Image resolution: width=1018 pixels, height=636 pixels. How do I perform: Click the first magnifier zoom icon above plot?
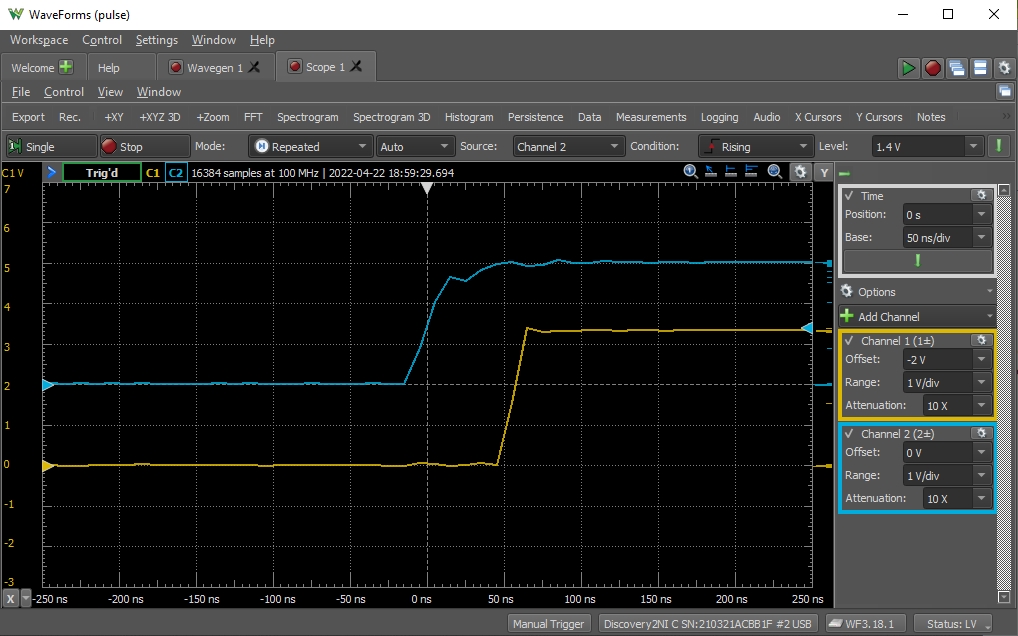pos(690,171)
